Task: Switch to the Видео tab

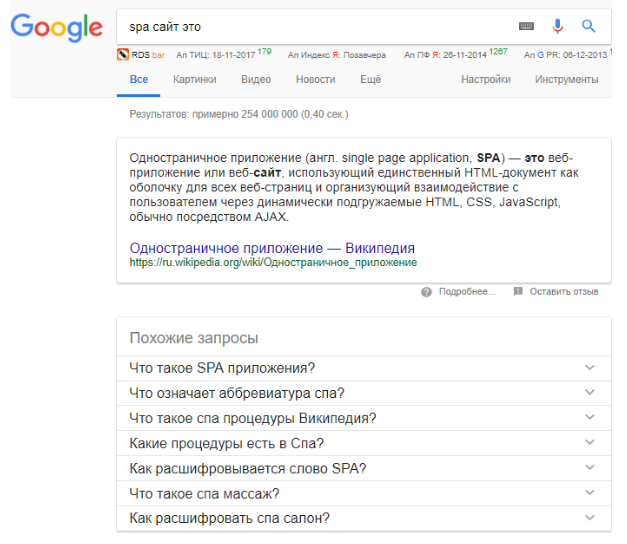Action: [256, 80]
